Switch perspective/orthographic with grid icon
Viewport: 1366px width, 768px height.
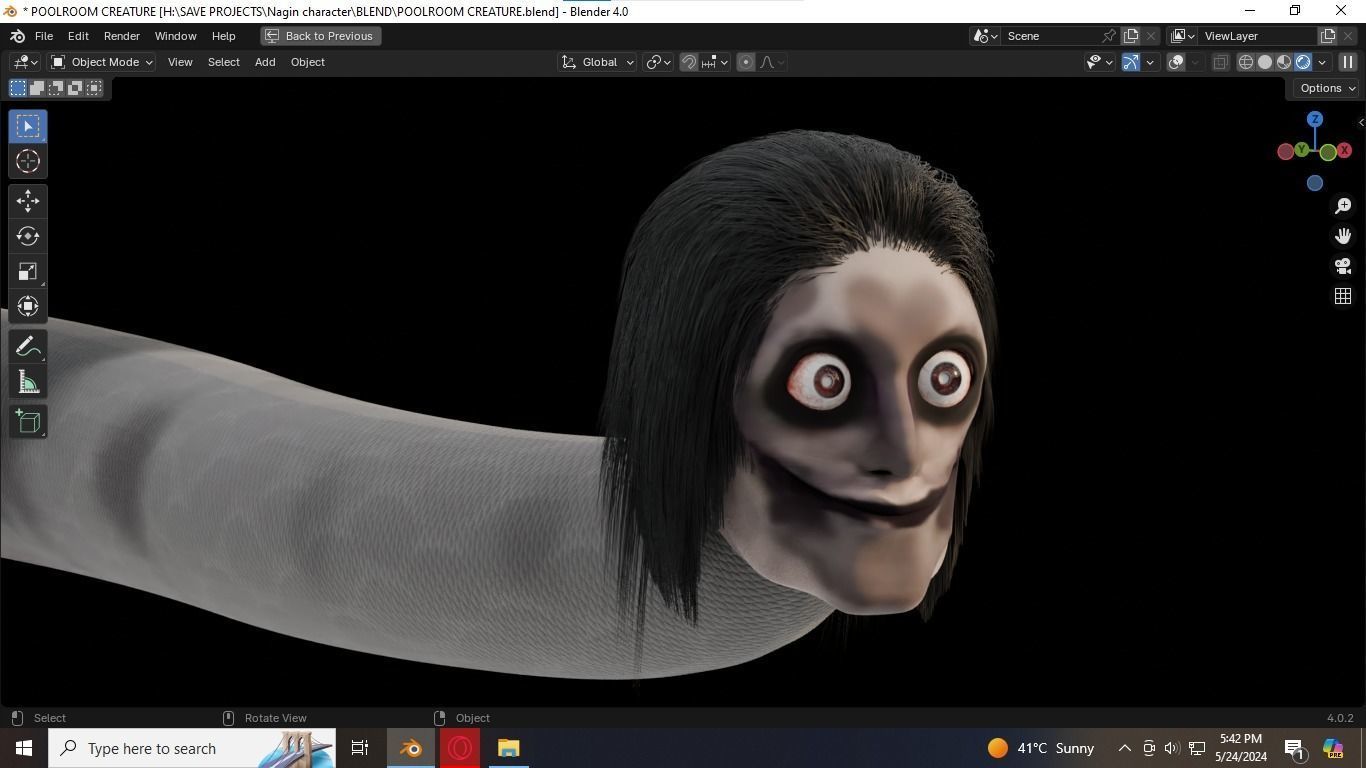pyautogui.click(x=1343, y=296)
